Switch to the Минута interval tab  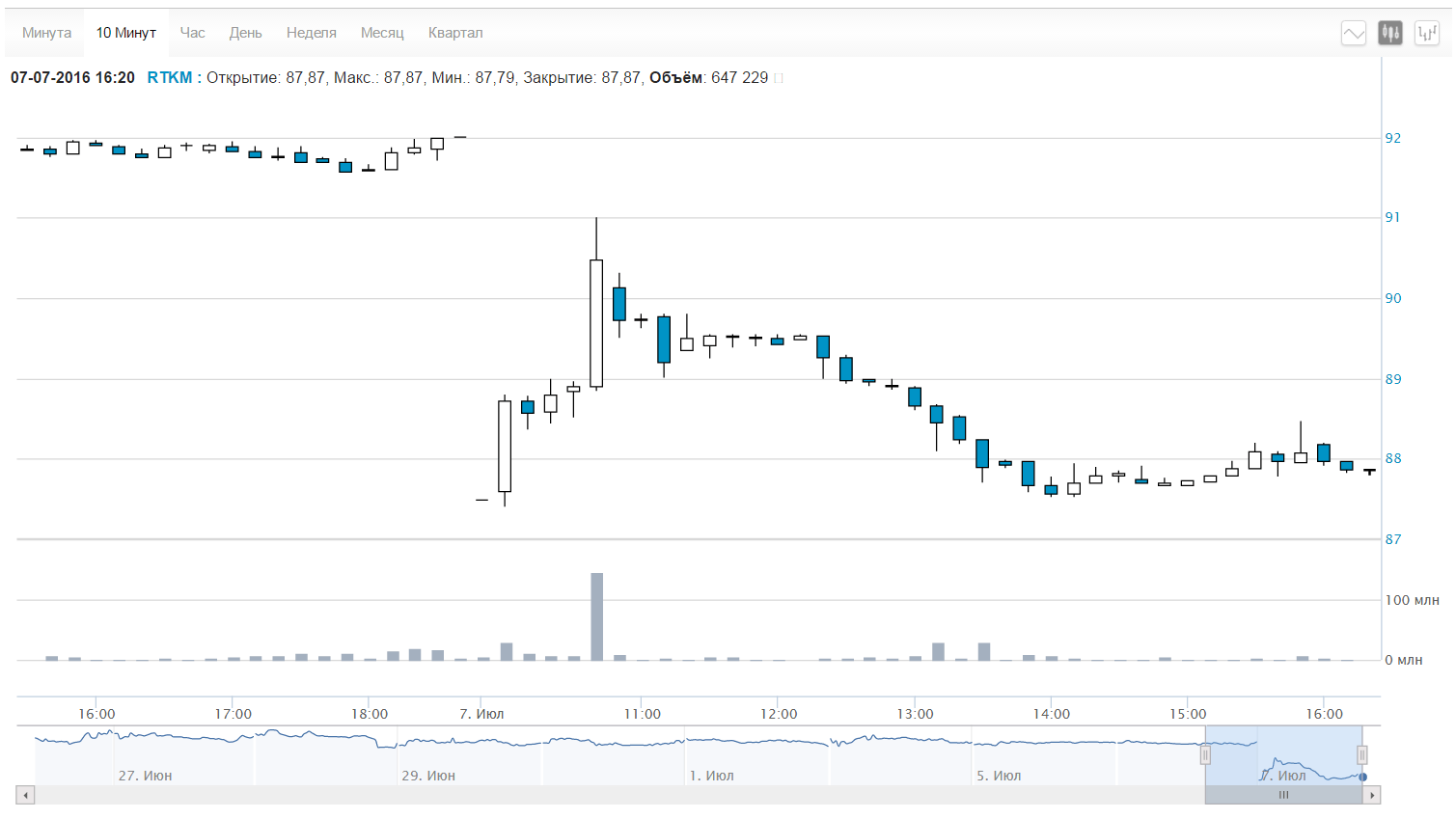click(46, 33)
